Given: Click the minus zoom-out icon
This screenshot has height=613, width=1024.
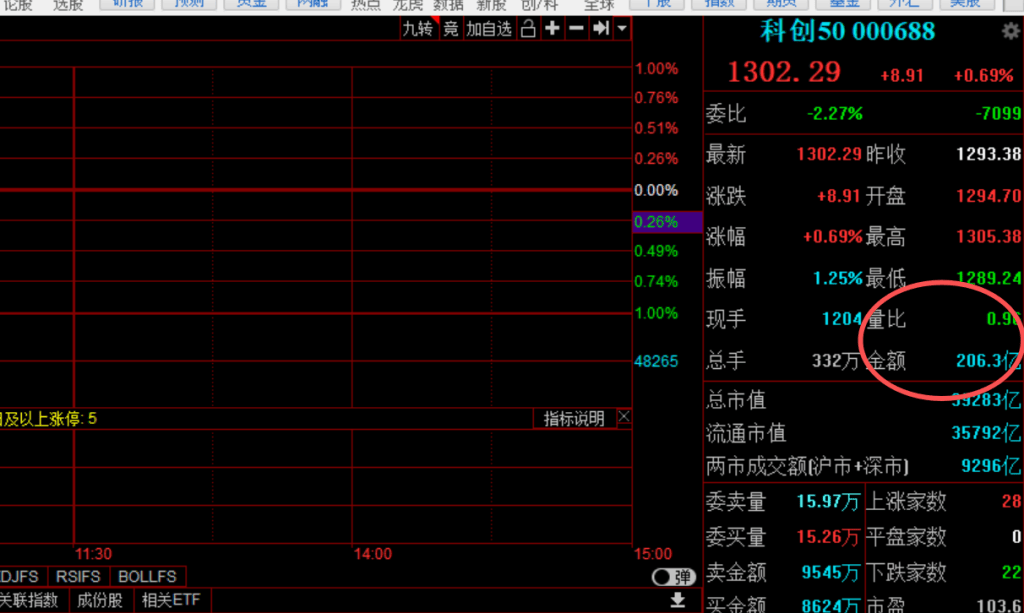Looking at the screenshot, I should click(576, 28).
